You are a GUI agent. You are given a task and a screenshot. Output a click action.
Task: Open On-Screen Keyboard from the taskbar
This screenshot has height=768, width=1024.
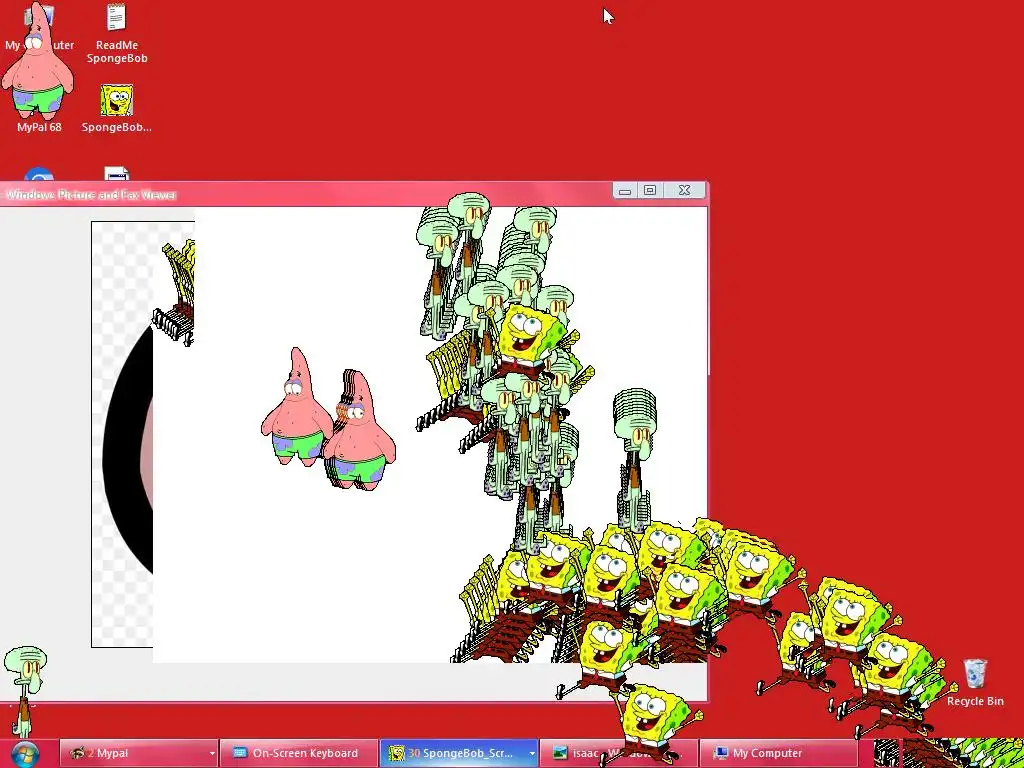[298, 753]
